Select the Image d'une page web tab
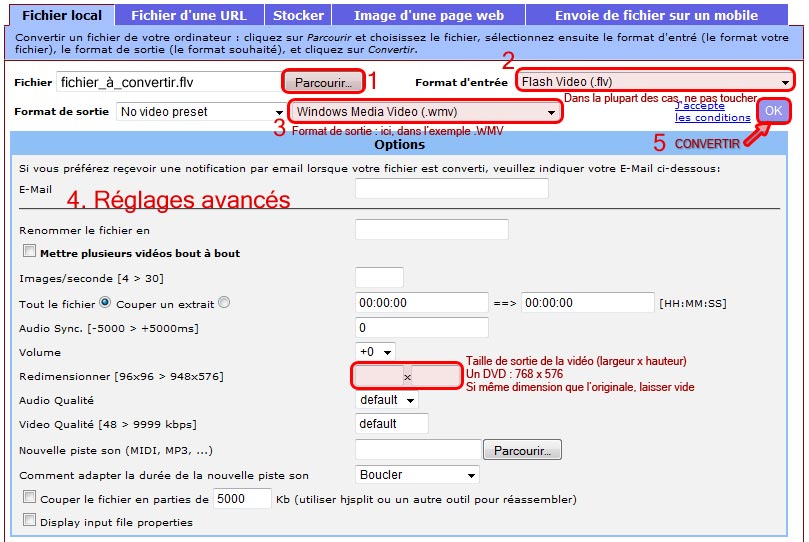 tap(429, 15)
